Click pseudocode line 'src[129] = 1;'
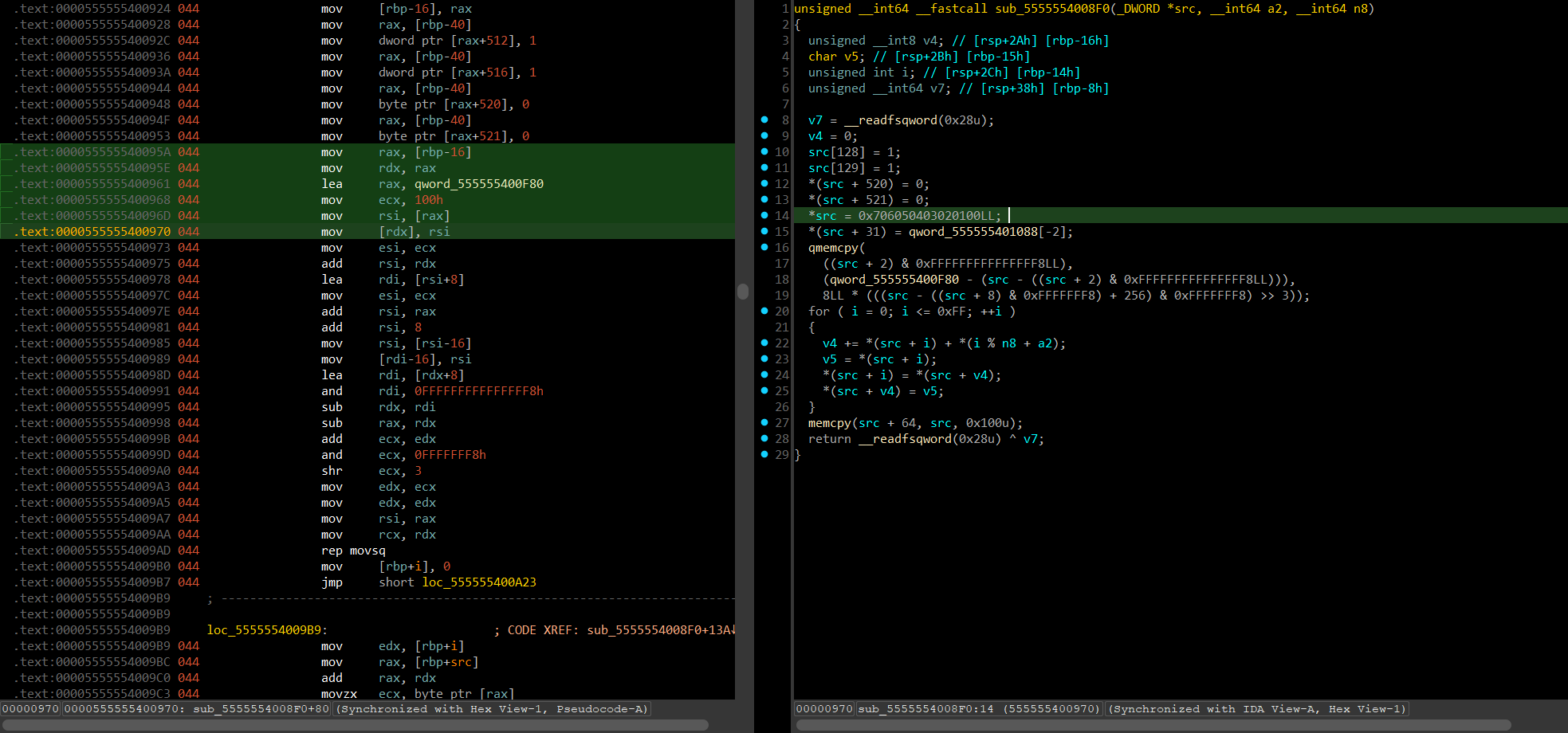The image size is (1568, 733). [x=855, y=168]
